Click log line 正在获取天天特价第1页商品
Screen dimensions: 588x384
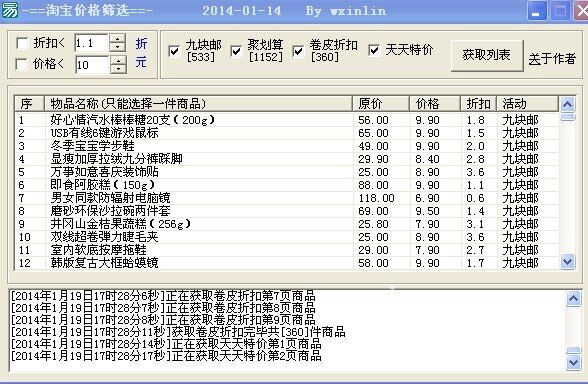click(166, 344)
